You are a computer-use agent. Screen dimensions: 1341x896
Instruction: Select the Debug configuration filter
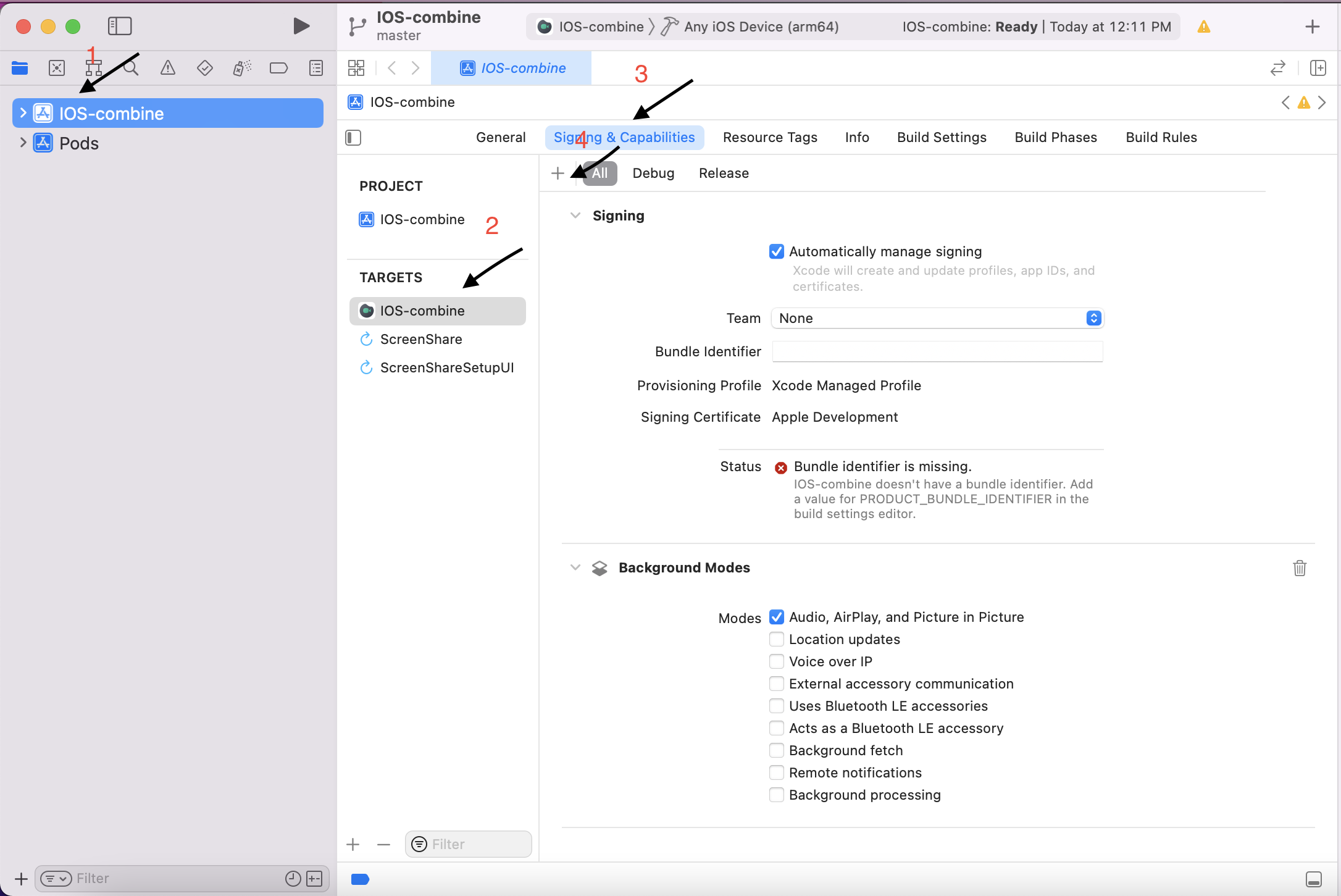tap(653, 173)
